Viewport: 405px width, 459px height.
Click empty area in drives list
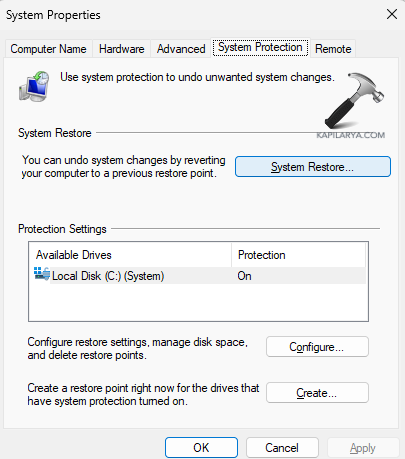point(199,302)
